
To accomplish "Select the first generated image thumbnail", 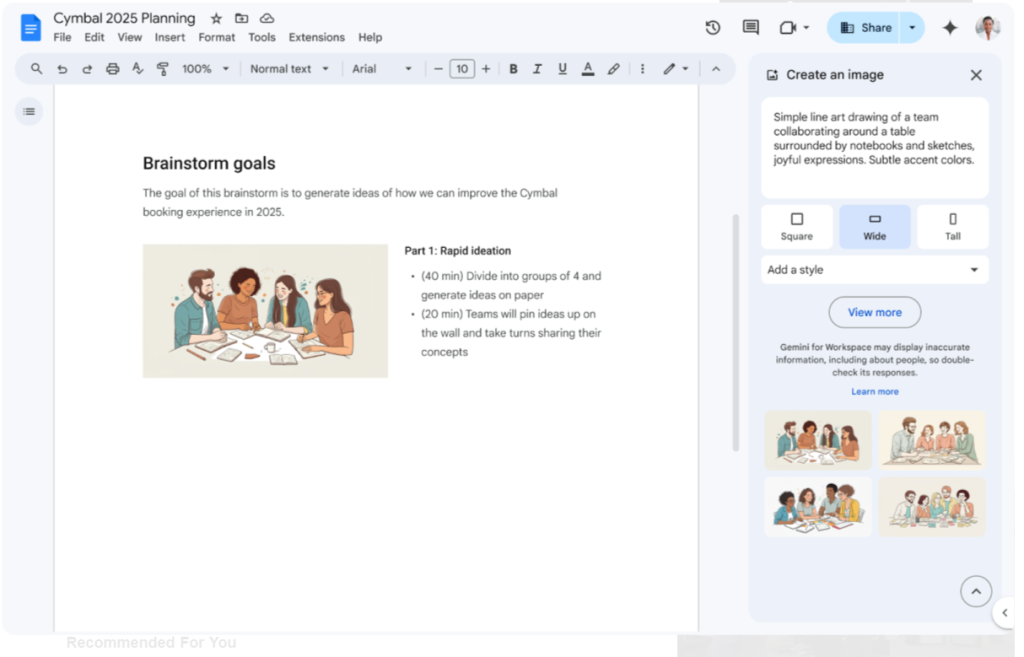I will point(818,439).
